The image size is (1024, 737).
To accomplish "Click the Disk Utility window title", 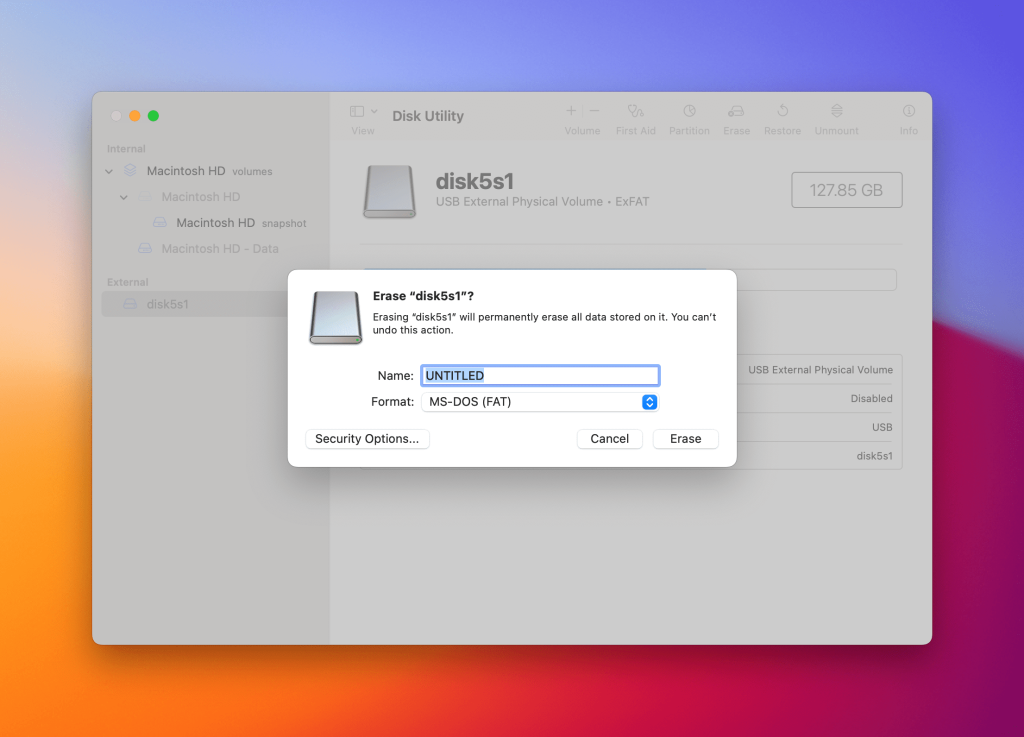I will coord(428,116).
